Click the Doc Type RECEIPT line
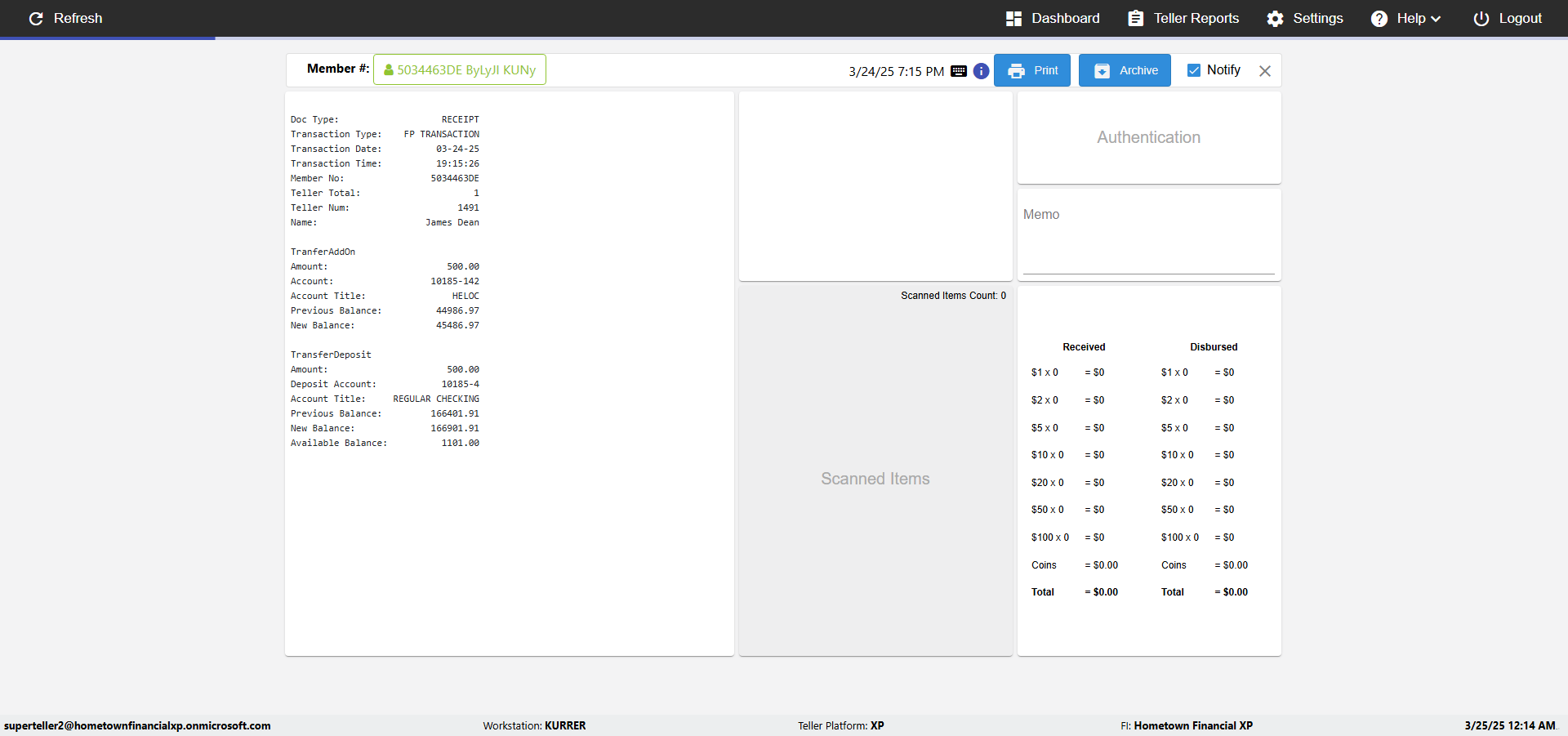The image size is (1568, 736). tap(385, 119)
